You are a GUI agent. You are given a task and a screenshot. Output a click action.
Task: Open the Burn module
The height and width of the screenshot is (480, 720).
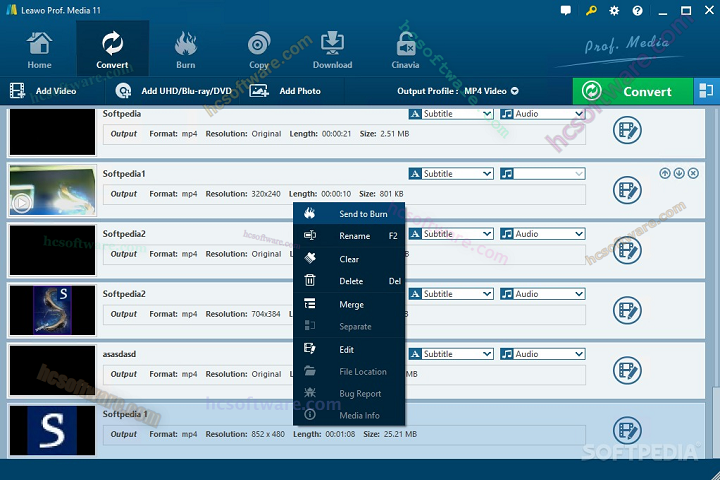(x=186, y=50)
